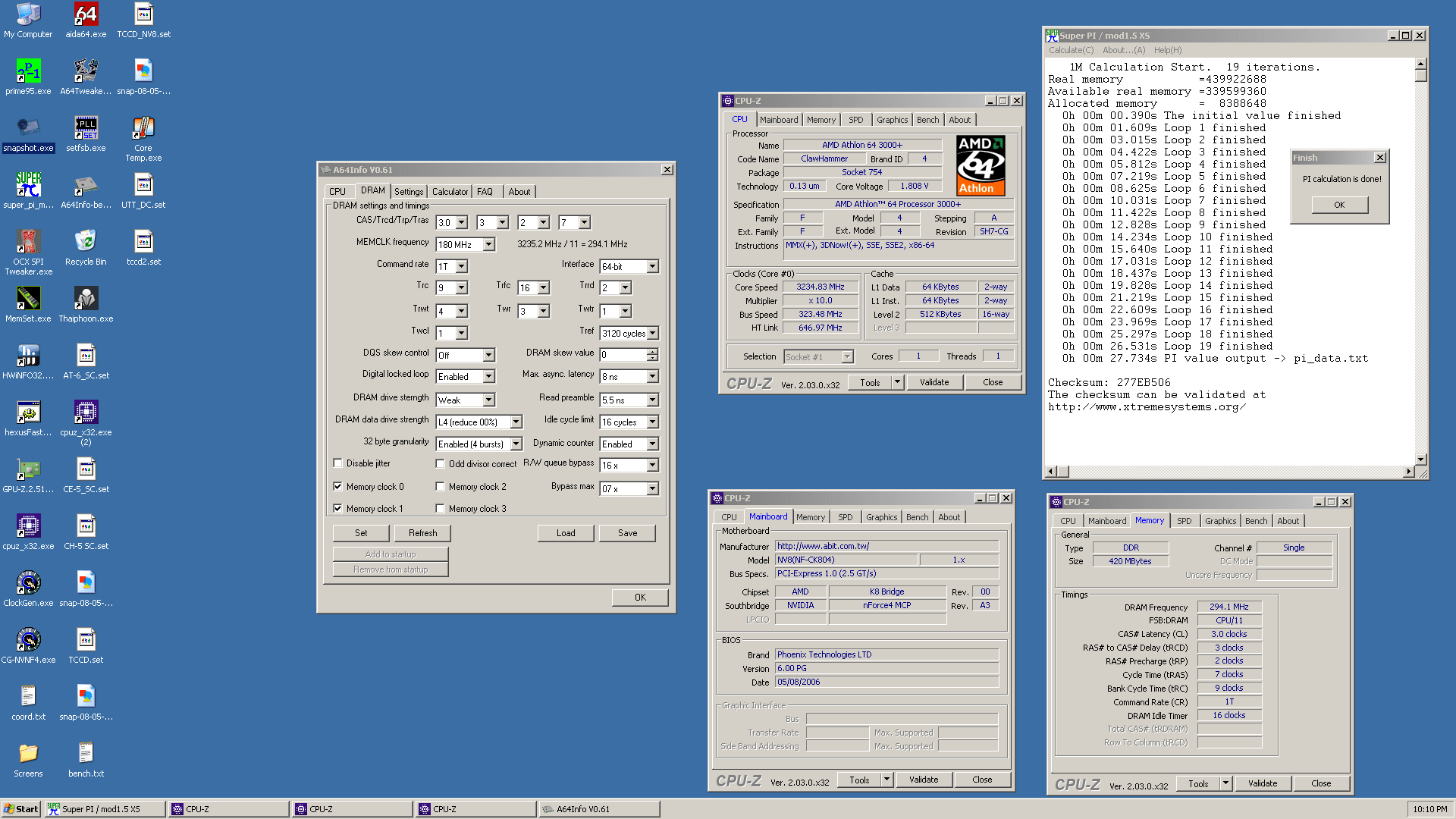This screenshot has width=1456, height=819.
Task: Launch Thaiphoon.exe desktop icon
Action: pyautogui.click(x=86, y=305)
